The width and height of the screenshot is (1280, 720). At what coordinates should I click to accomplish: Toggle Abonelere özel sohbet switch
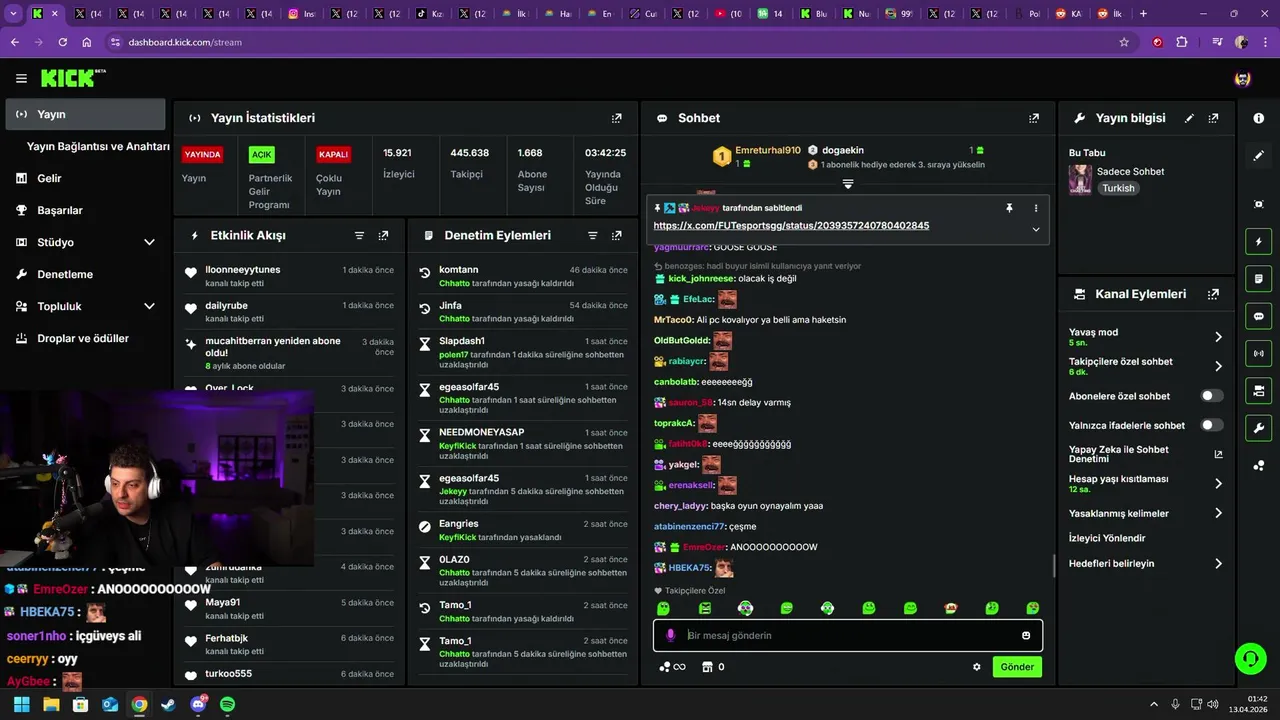1212,396
